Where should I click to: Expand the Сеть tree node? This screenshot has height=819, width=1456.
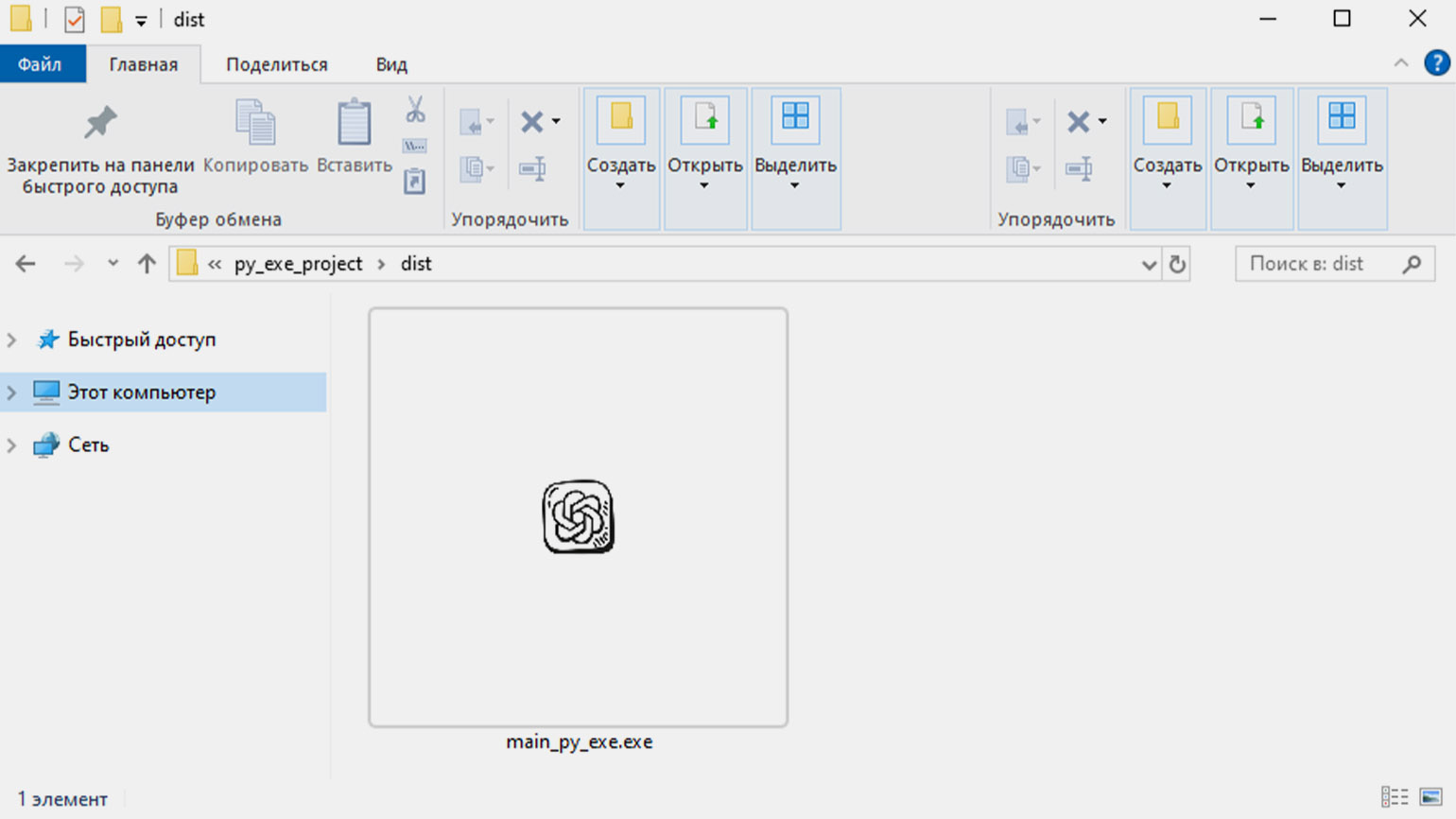[12, 445]
